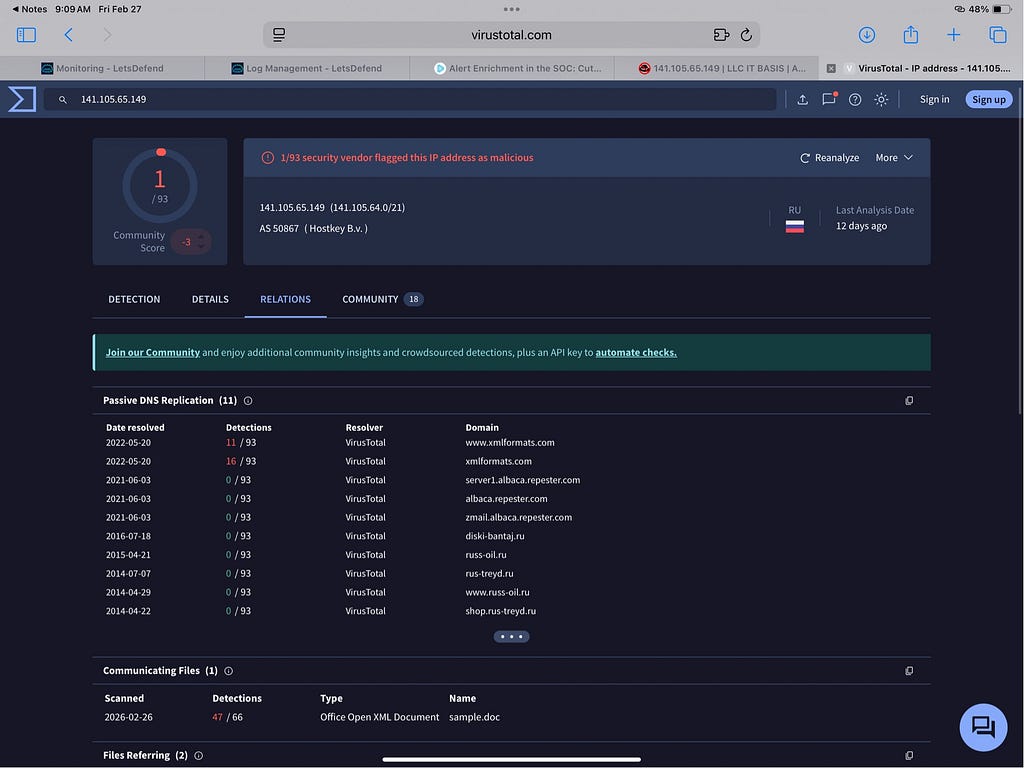This screenshot has width=1024, height=768.
Task: Open the rus-treyd.ru domain
Action: coord(489,574)
